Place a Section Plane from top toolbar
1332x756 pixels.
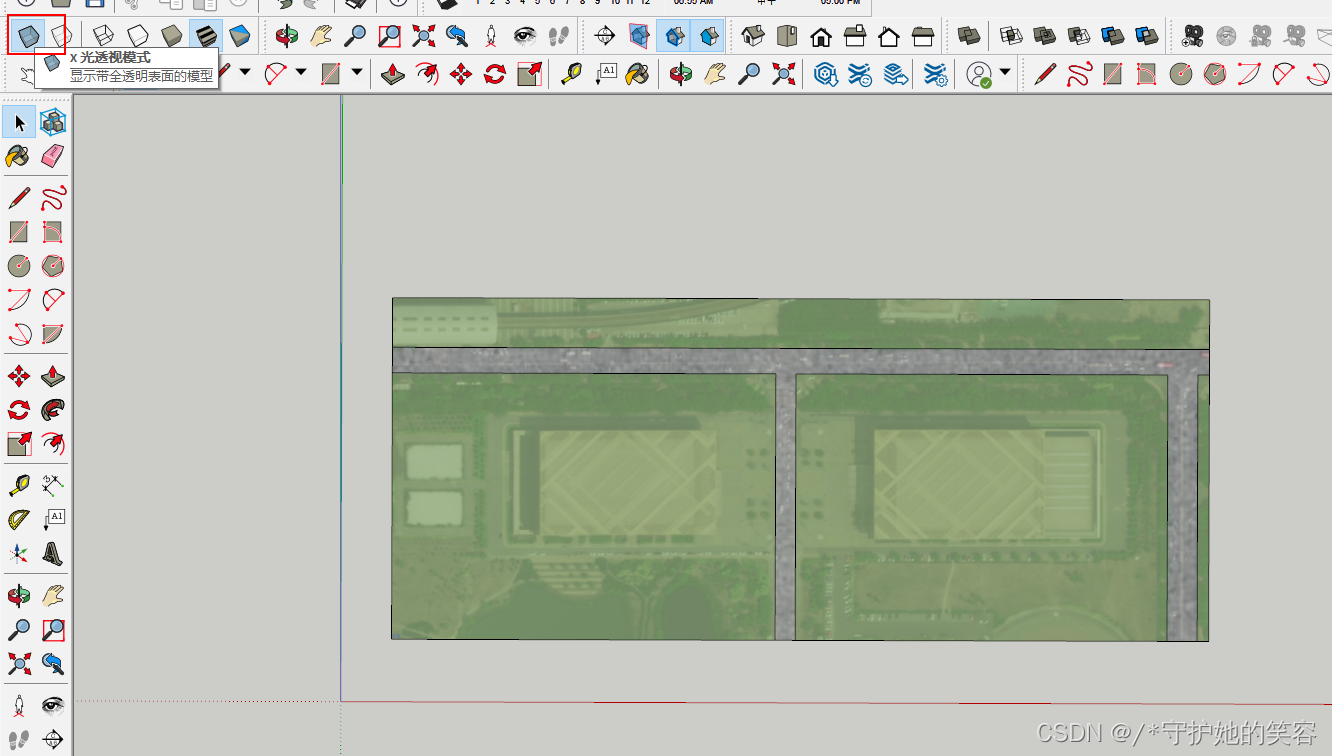605,37
